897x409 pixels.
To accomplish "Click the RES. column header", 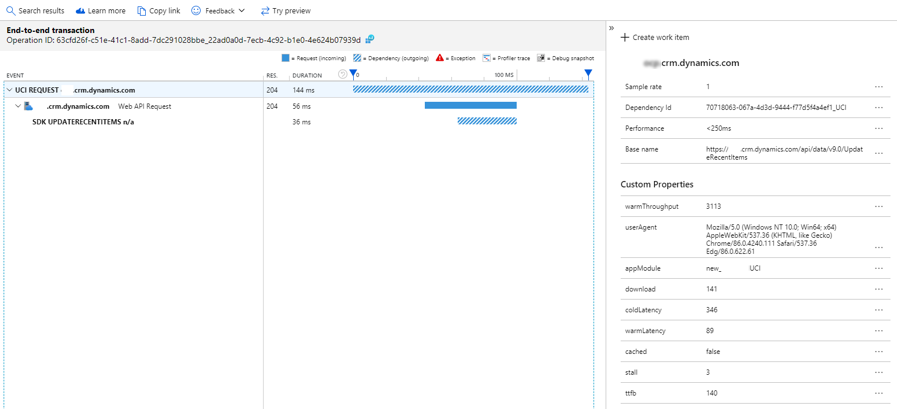I will [272, 76].
